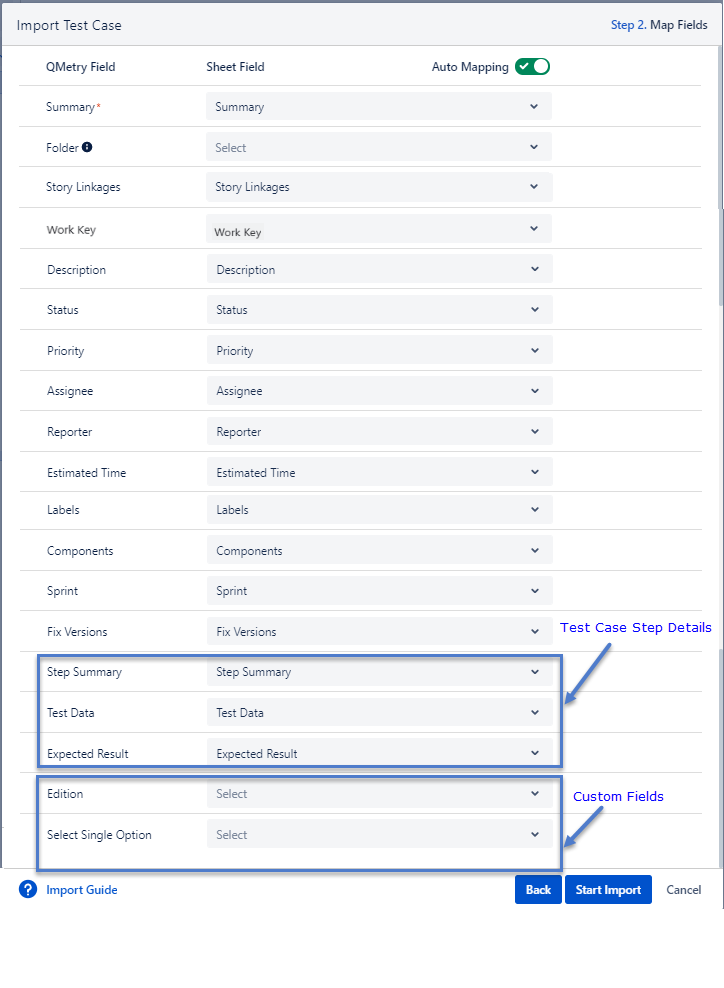Click the Back button
Screen dimensions: 724x988
(x=538, y=889)
